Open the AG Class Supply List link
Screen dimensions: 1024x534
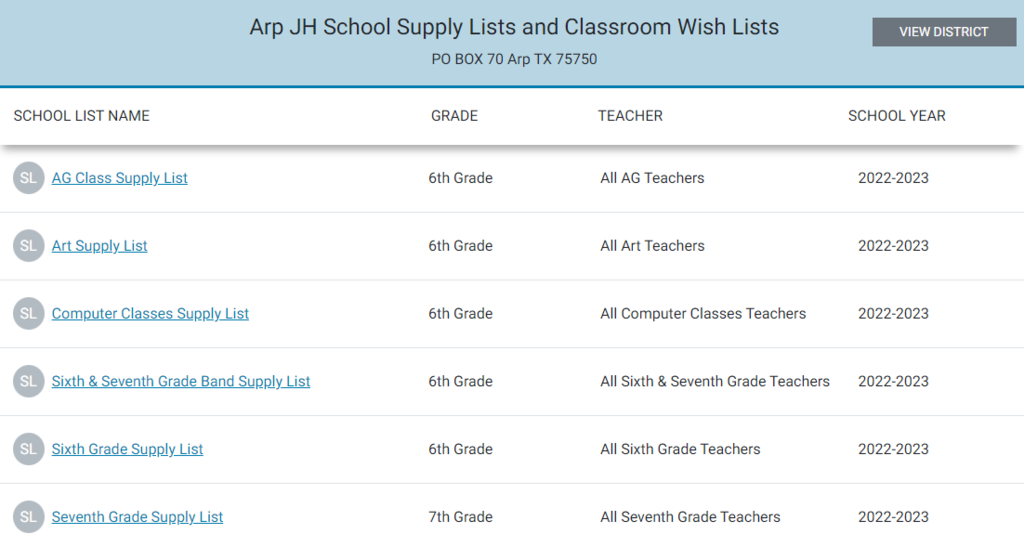pyautogui.click(x=120, y=178)
